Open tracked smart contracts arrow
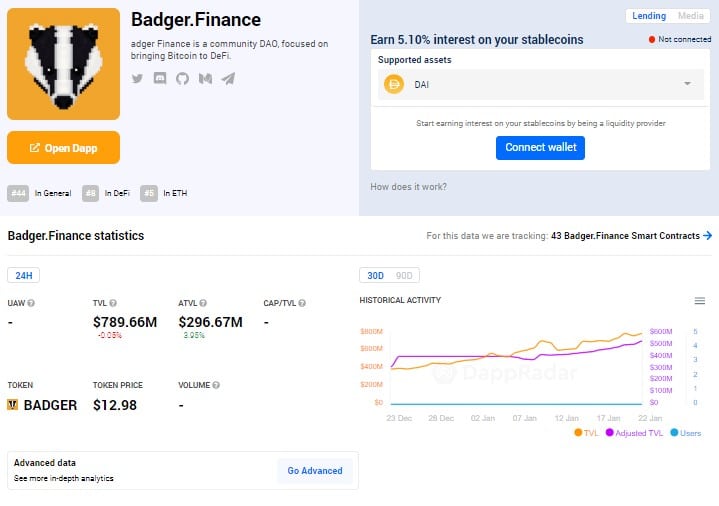This screenshot has width=719, height=506. click(x=708, y=235)
